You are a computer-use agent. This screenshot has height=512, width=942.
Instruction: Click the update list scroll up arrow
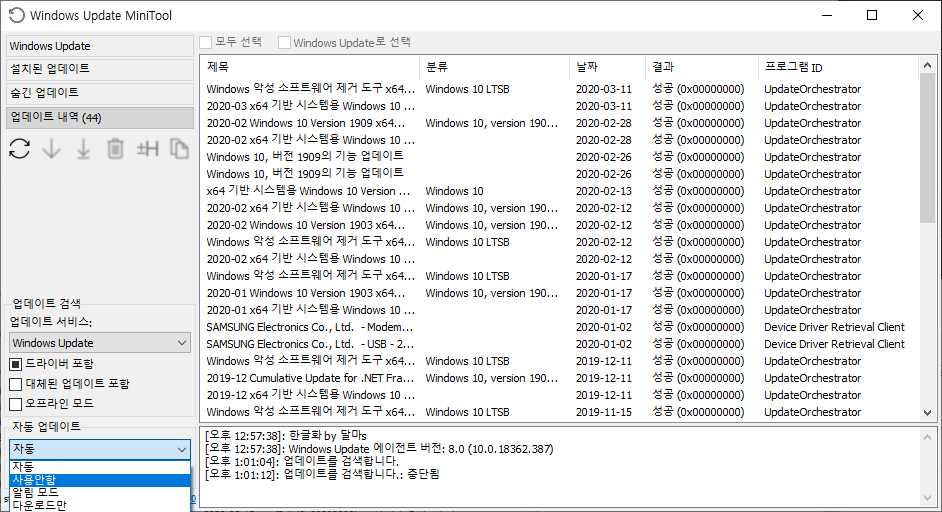pos(927,65)
